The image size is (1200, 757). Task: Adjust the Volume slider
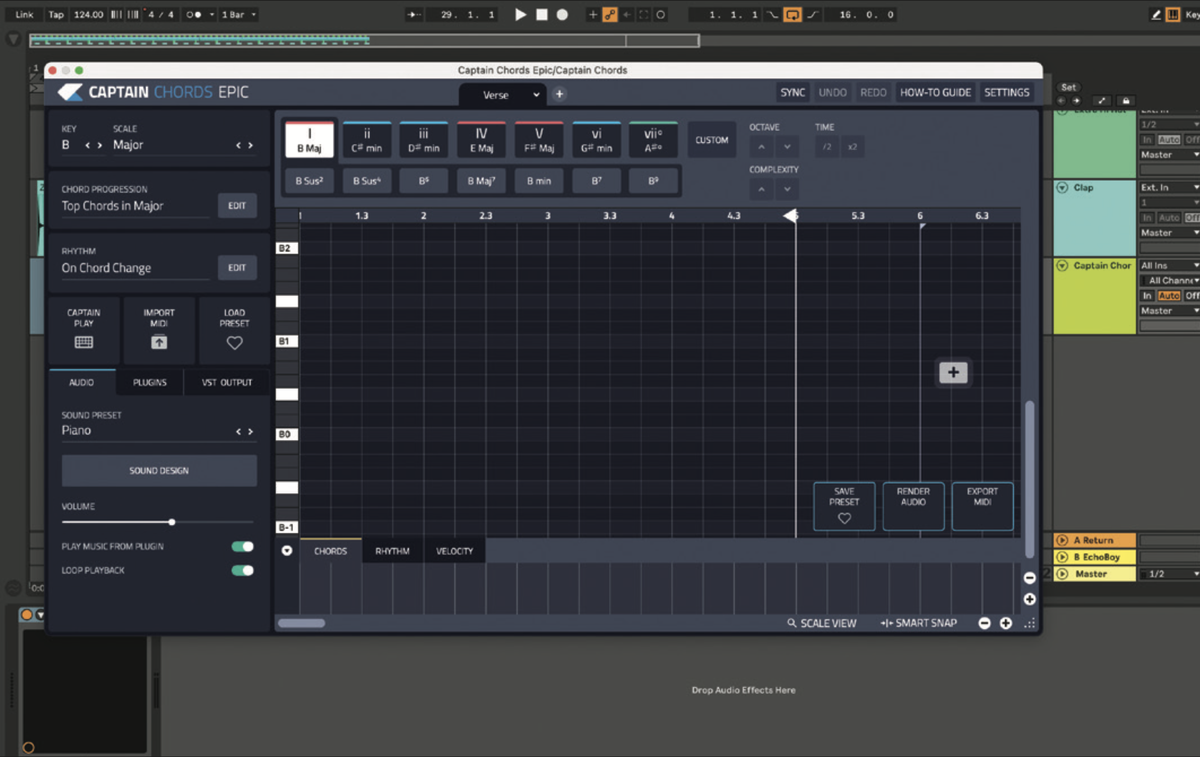point(170,521)
